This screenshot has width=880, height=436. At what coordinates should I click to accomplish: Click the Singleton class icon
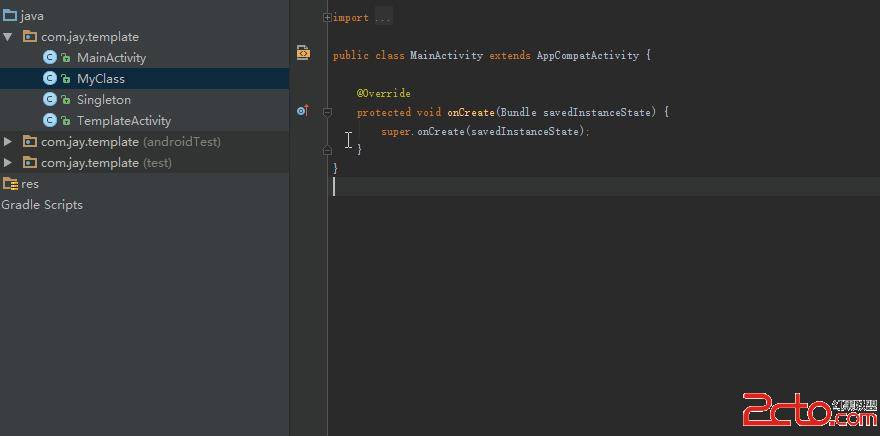(50, 99)
